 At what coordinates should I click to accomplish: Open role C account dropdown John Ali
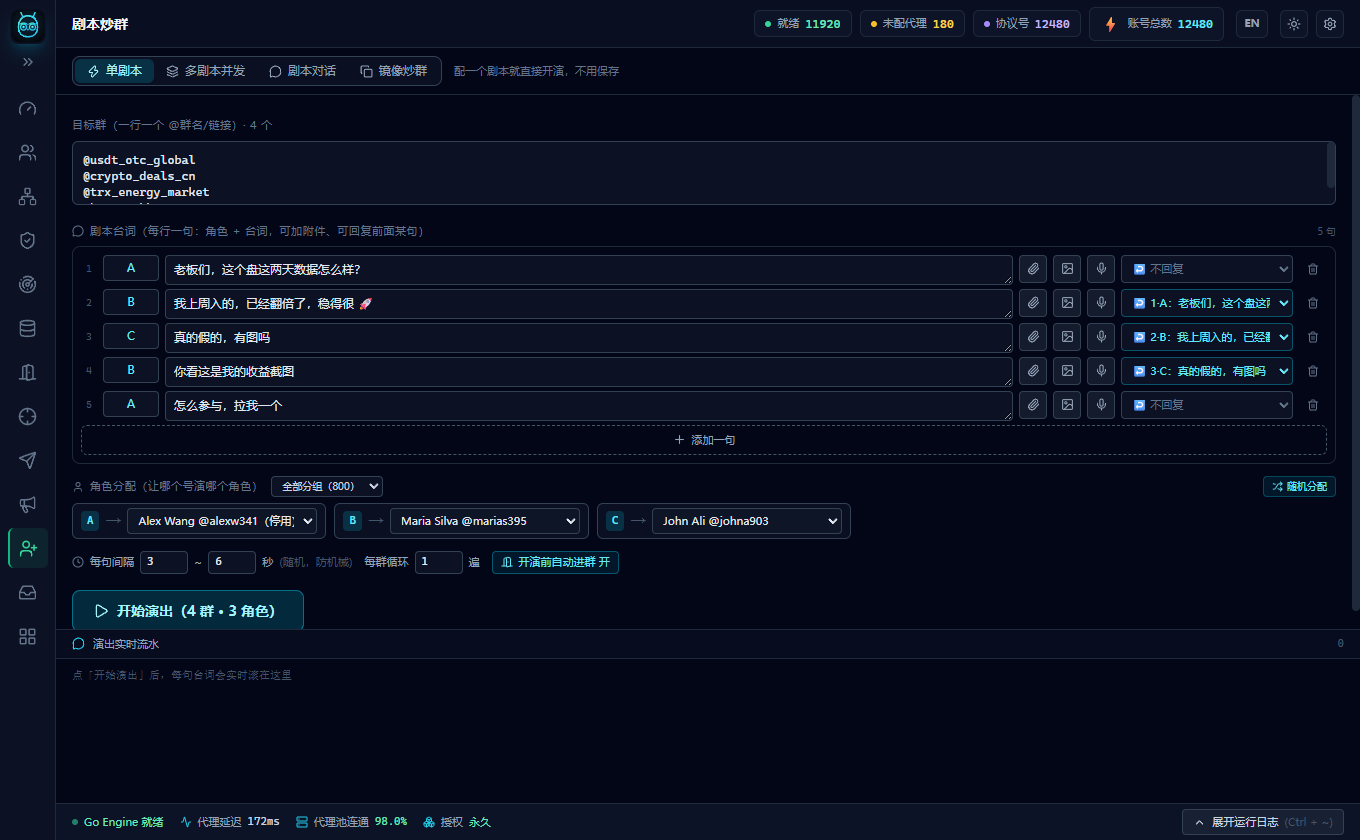[747, 521]
